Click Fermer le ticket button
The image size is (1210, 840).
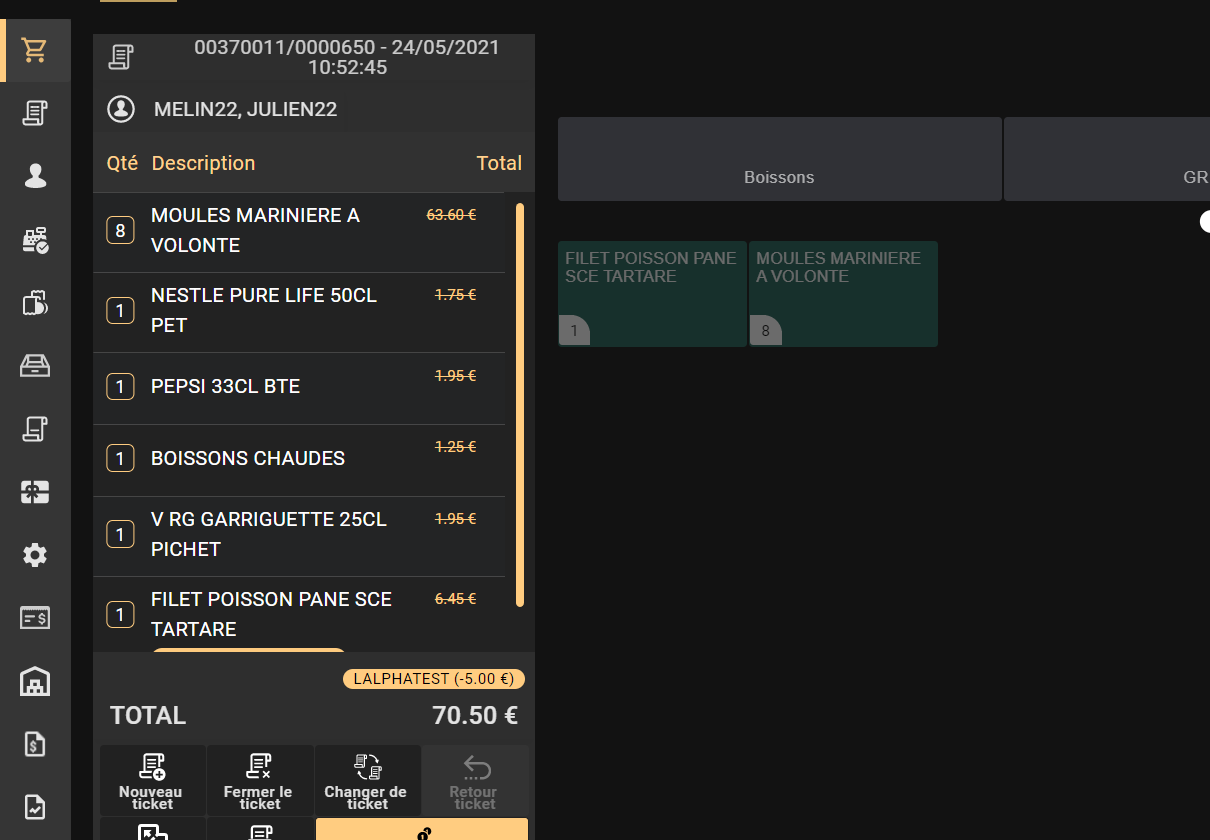tap(259, 781)
